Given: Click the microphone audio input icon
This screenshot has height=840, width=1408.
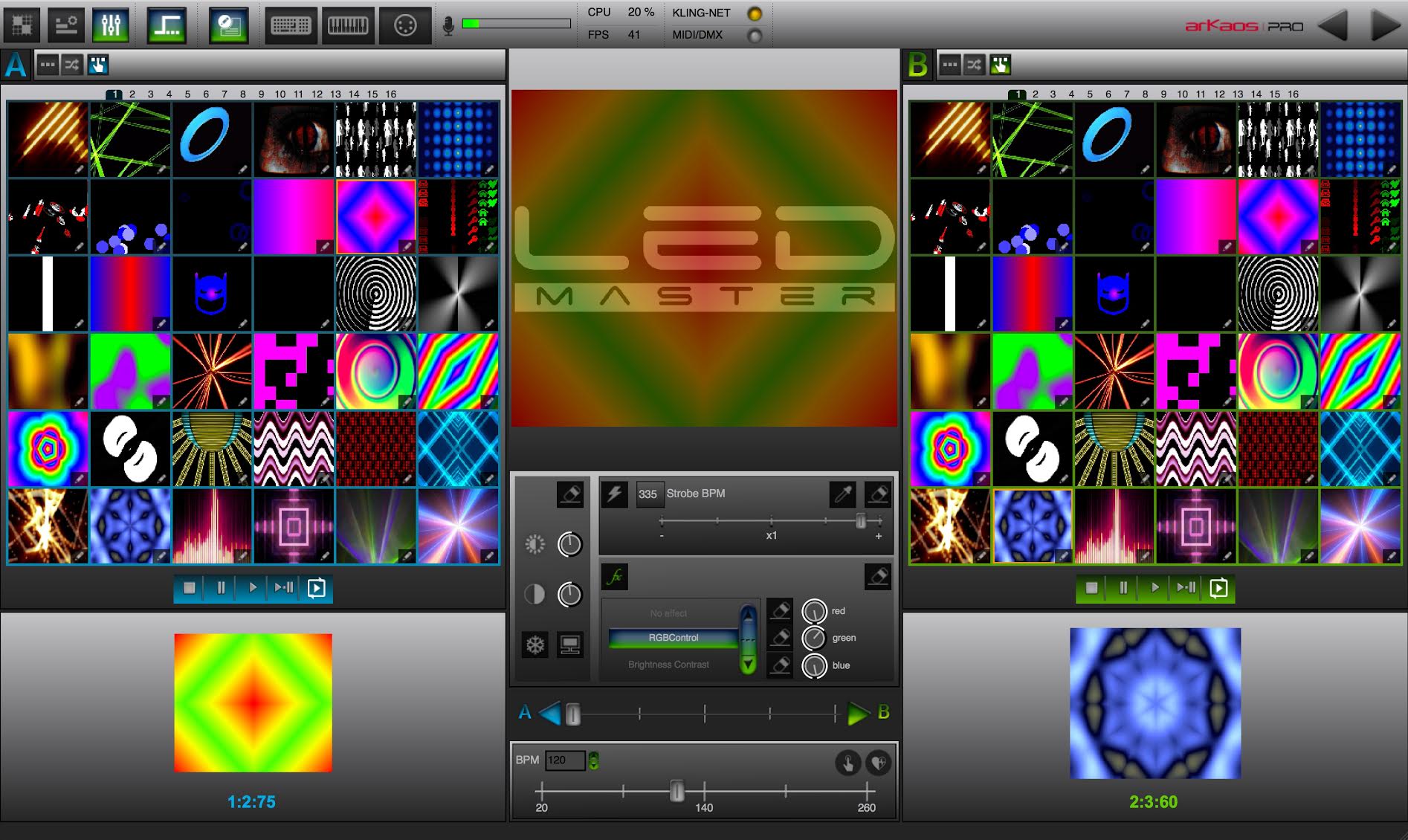Looking at the screenshot, I should click(448, 26).
